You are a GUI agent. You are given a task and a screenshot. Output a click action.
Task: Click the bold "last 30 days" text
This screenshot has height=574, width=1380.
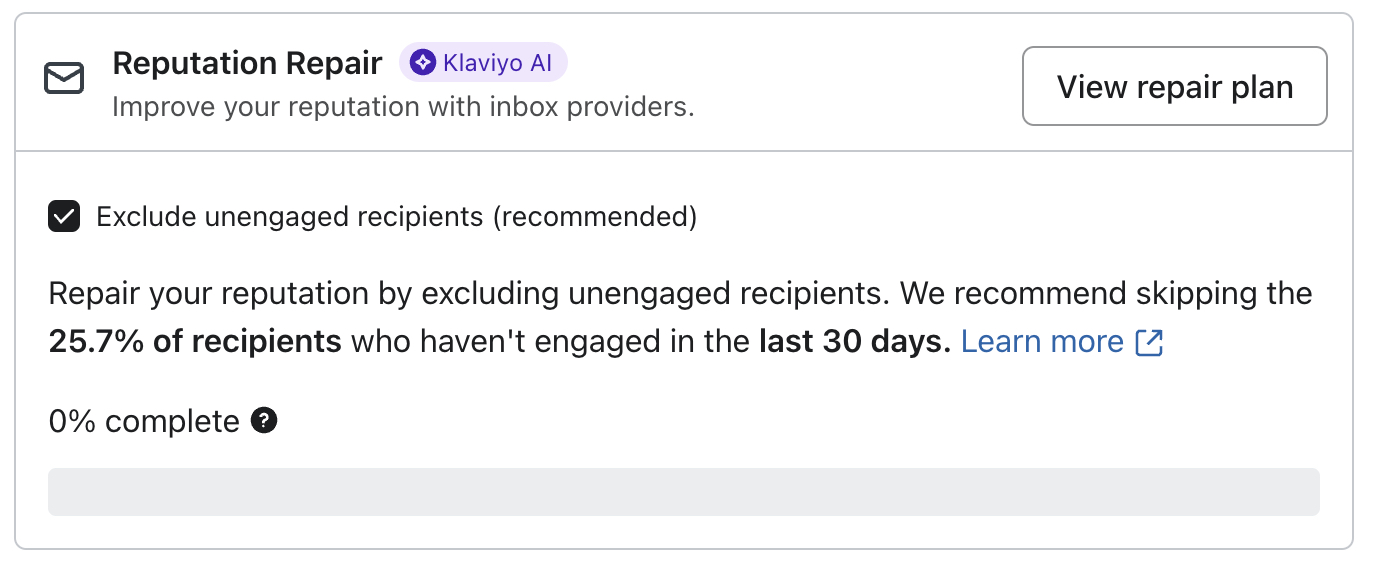tap(855, 342)
